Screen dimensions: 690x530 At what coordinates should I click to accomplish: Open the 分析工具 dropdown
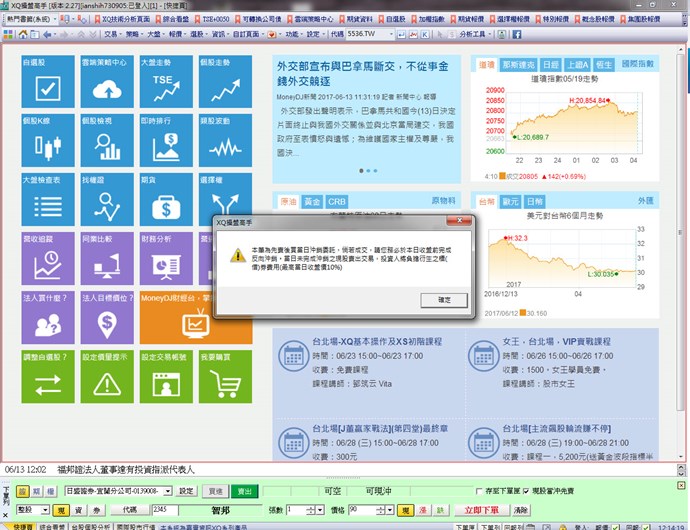click(x=475, y=34)
